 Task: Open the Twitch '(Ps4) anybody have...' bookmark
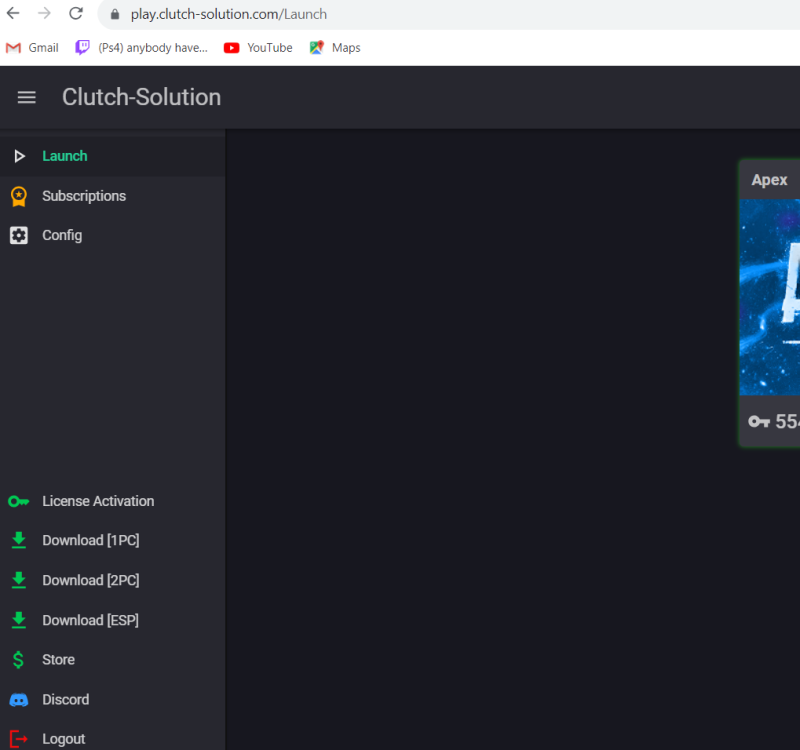click(141, 48)
